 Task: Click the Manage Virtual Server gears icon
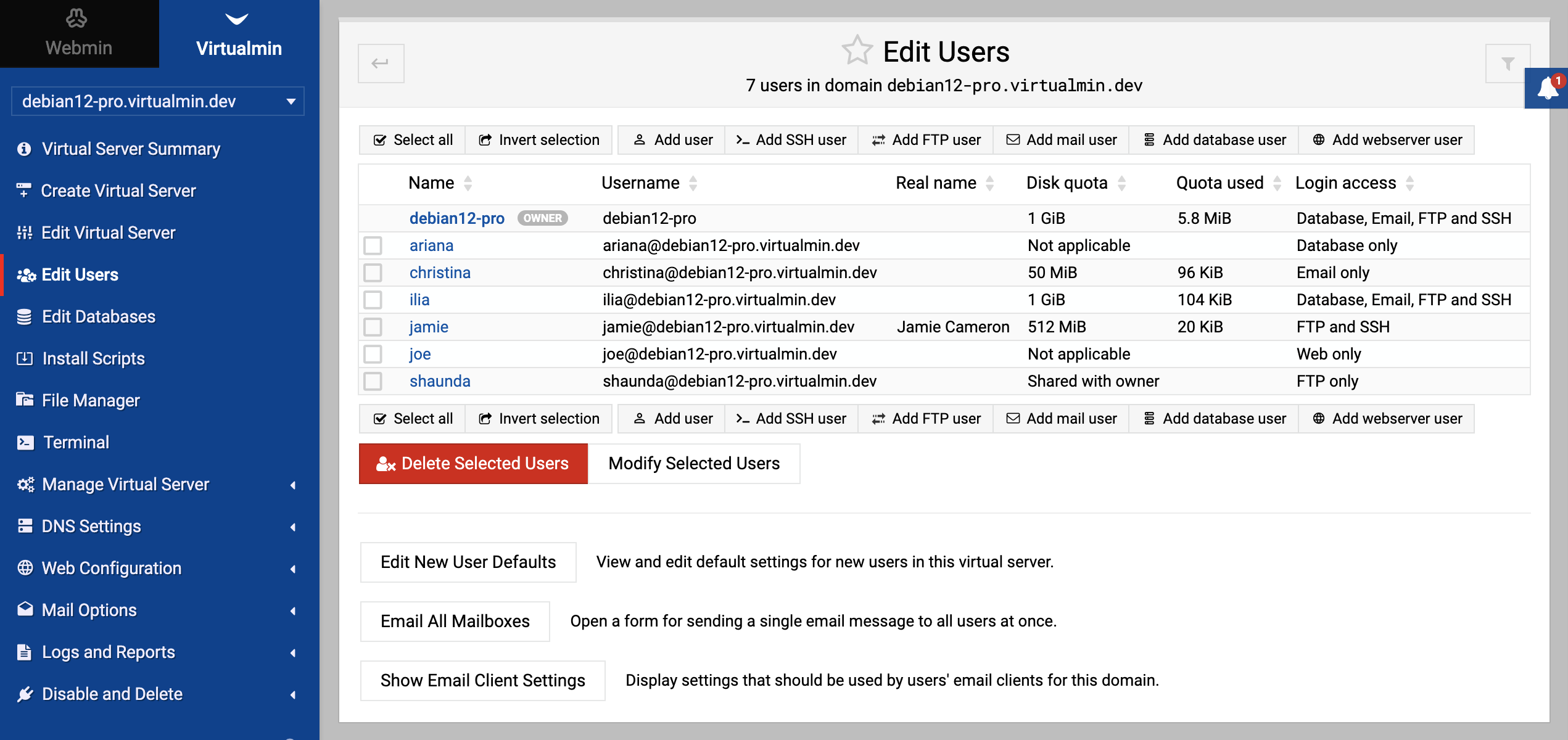tap(26, 484)
